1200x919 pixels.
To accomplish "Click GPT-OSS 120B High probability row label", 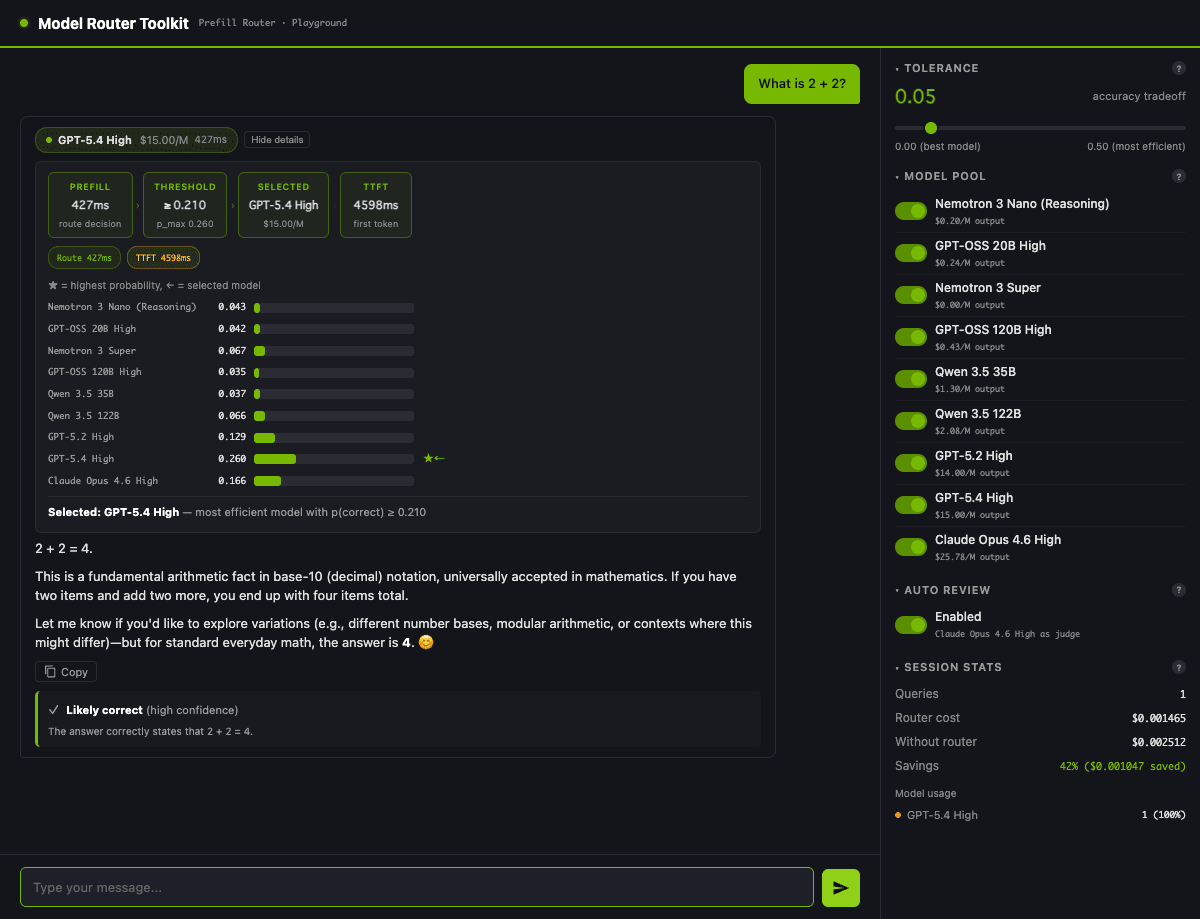I will pyautogui.click(x=95, y=372).
